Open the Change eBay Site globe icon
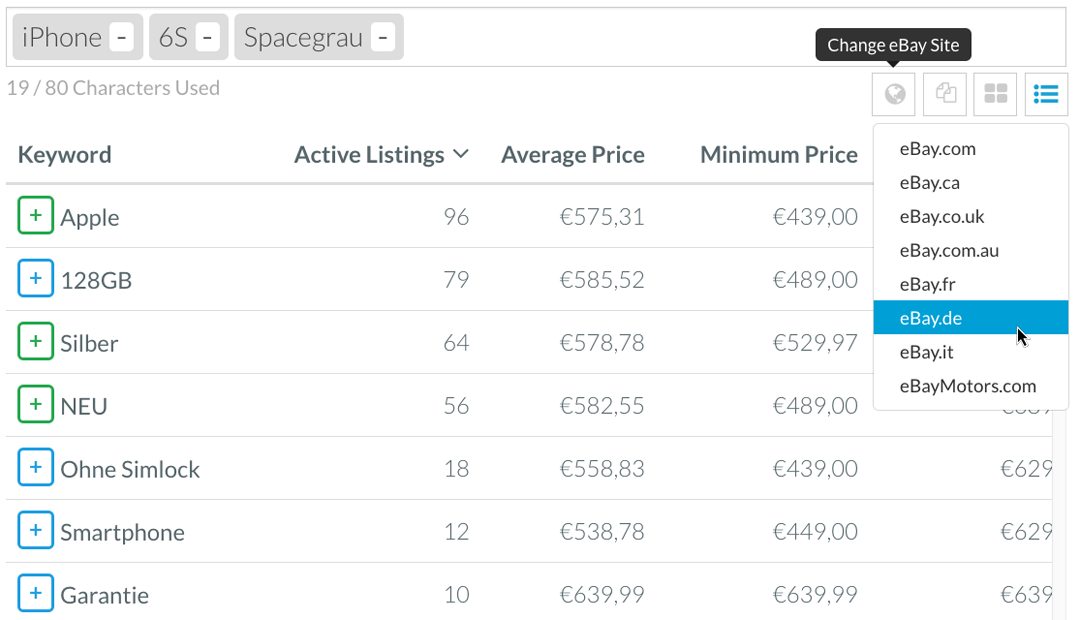The height and width of the screenshot is (620, 1080). (x=893, y=94)
